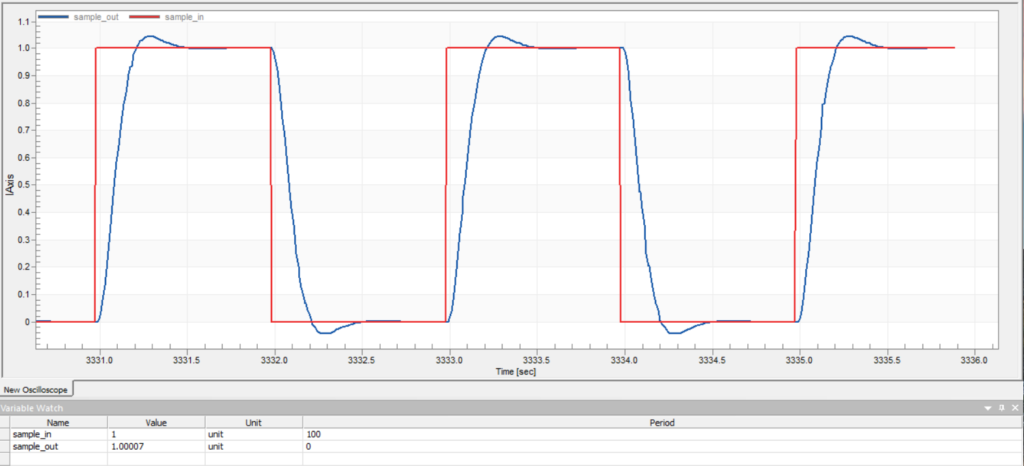Click the sample_out Period cell showing 0

click(662, 446)
